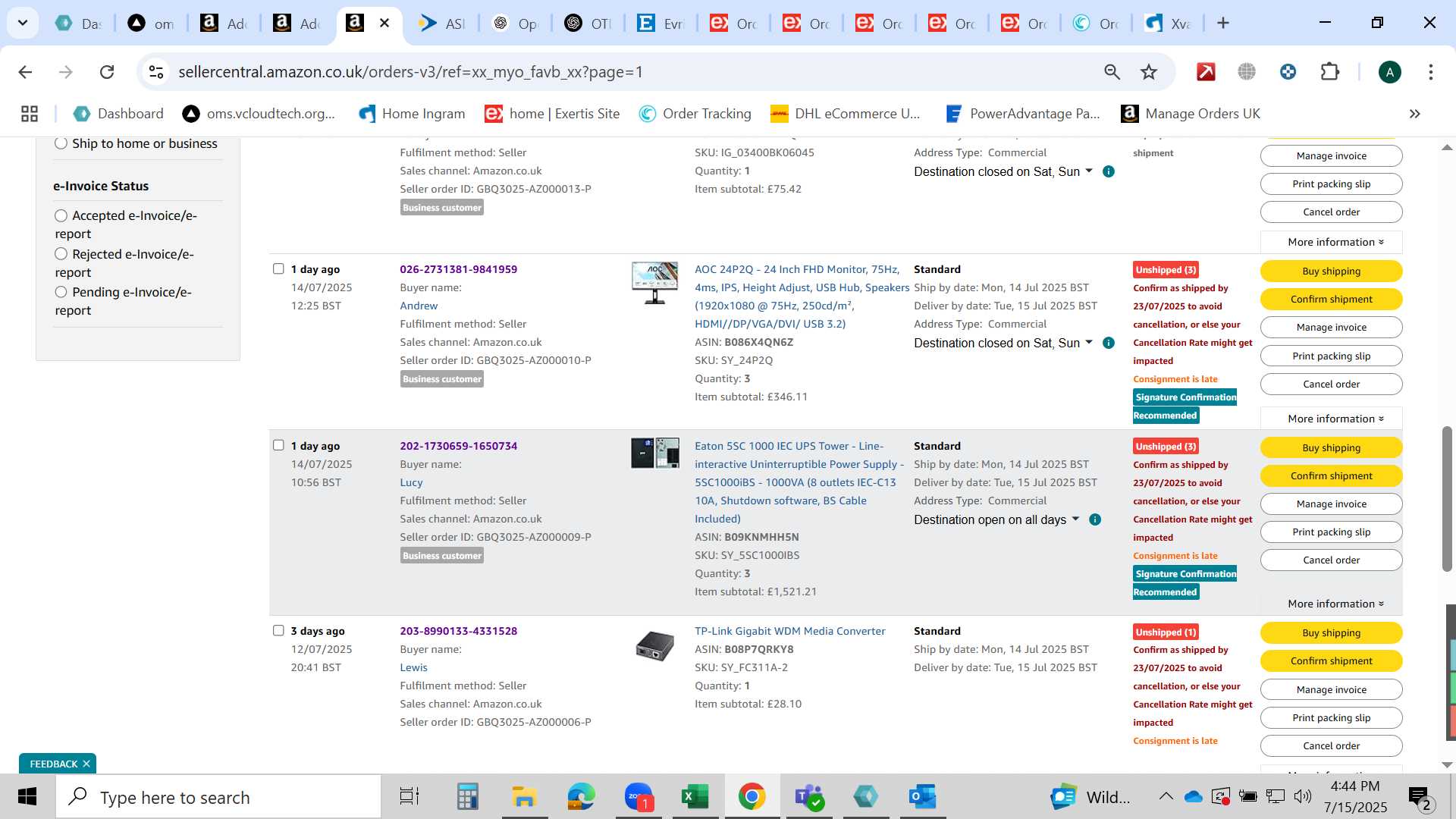Open Calculator from the taskbar
Screen dimensions: 1456x819
(x=467, y=797)
